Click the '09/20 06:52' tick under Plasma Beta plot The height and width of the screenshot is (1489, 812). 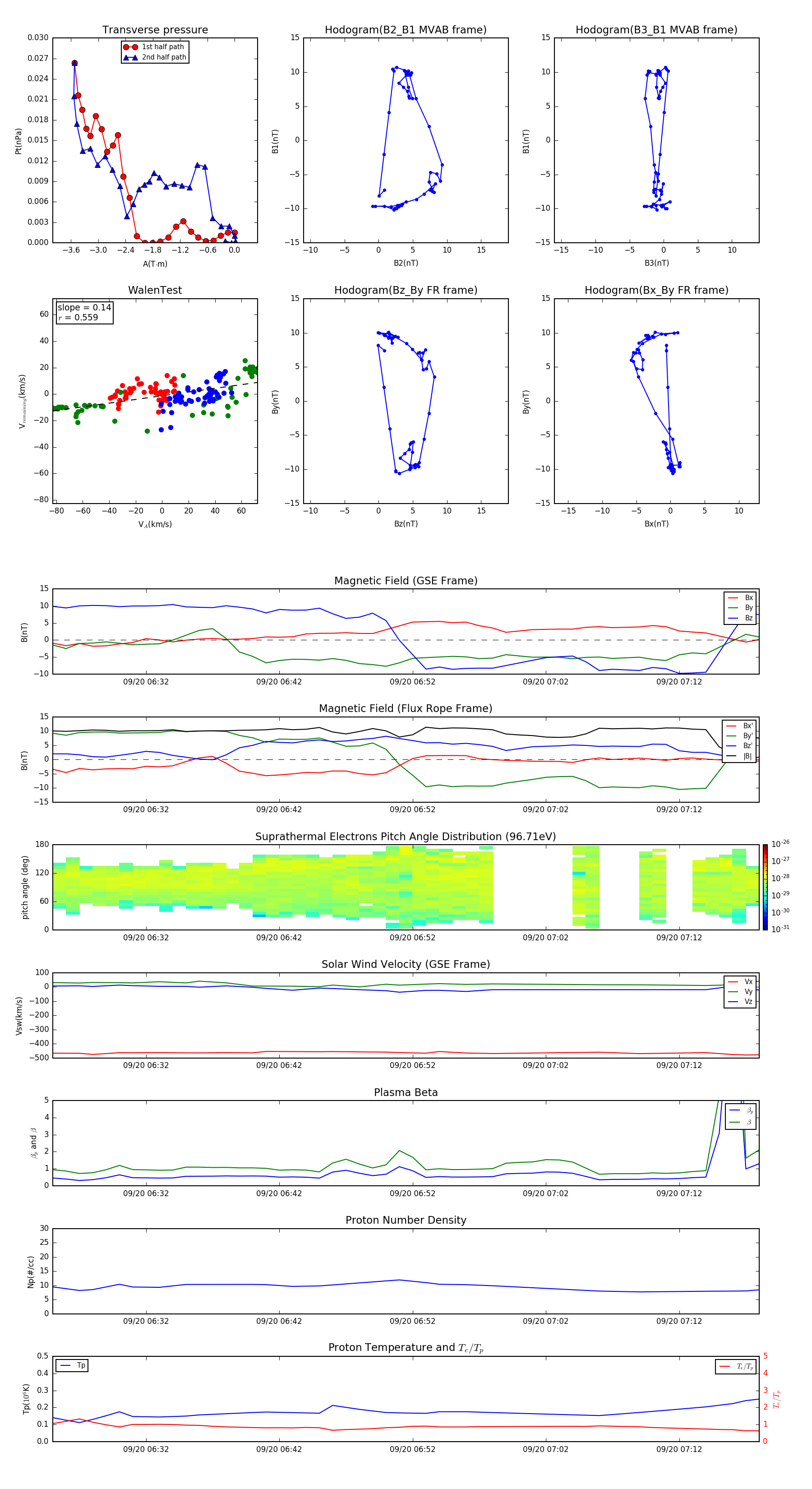[413, 1193]
